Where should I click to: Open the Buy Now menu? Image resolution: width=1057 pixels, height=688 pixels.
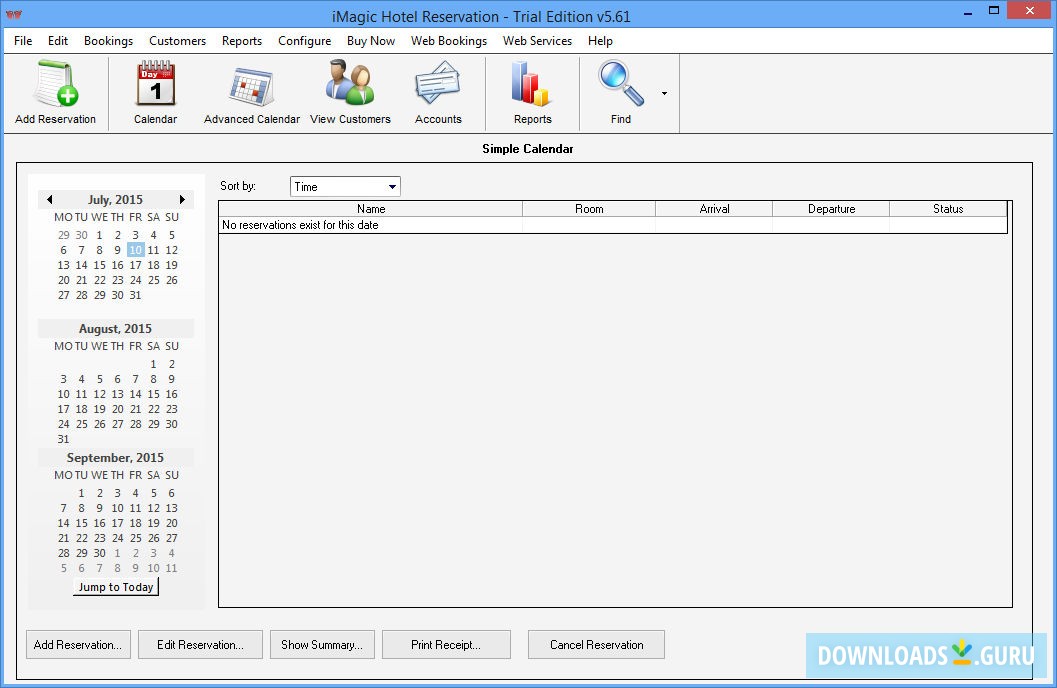pos(371,40)
